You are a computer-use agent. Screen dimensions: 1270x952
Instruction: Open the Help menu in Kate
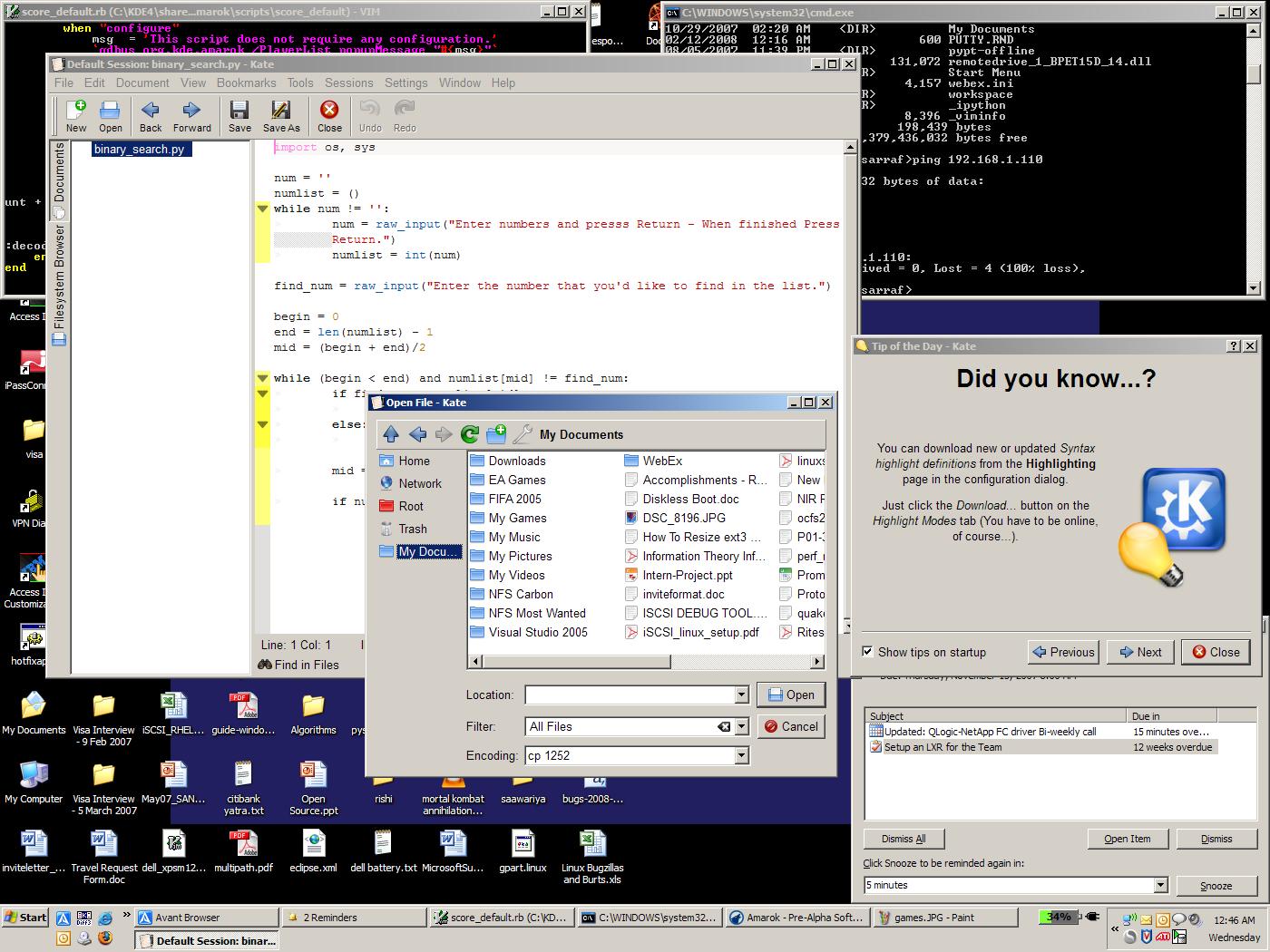pos(503,83)
